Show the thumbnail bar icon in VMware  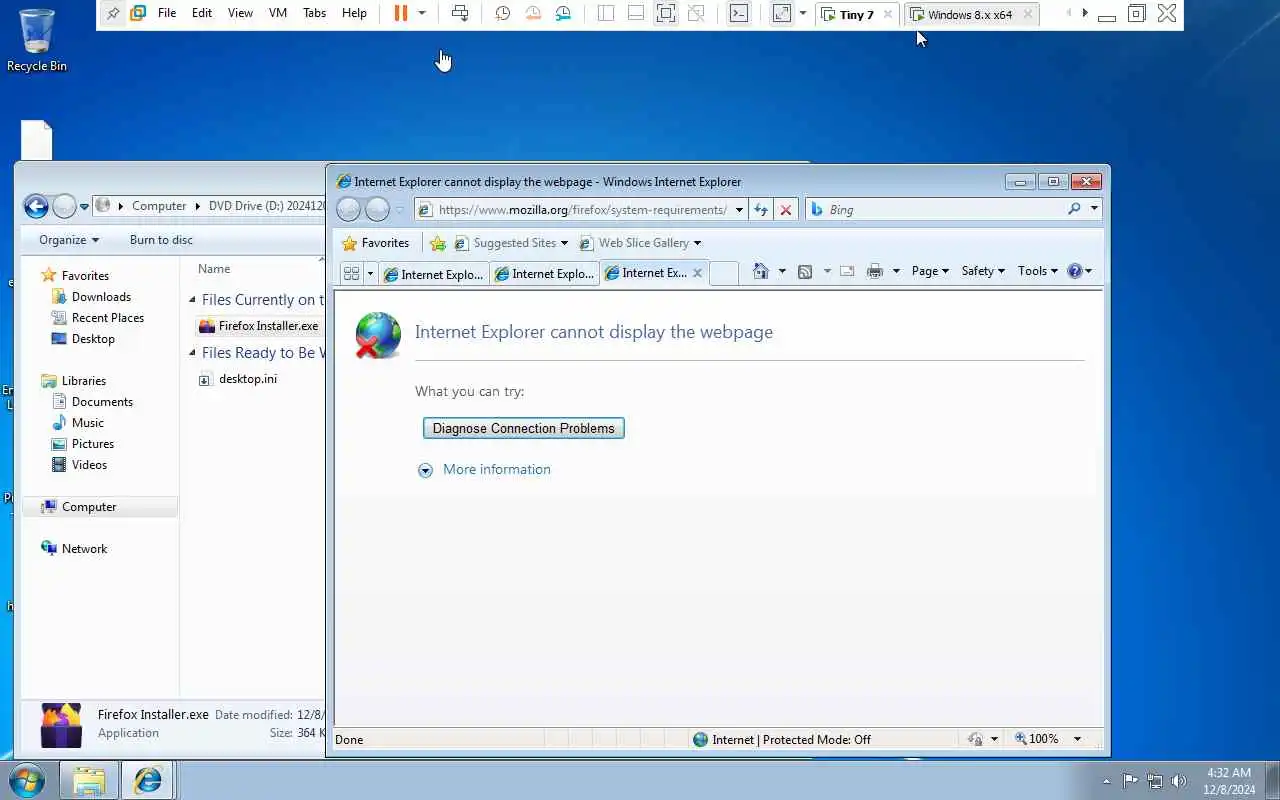tap(636, 13)
